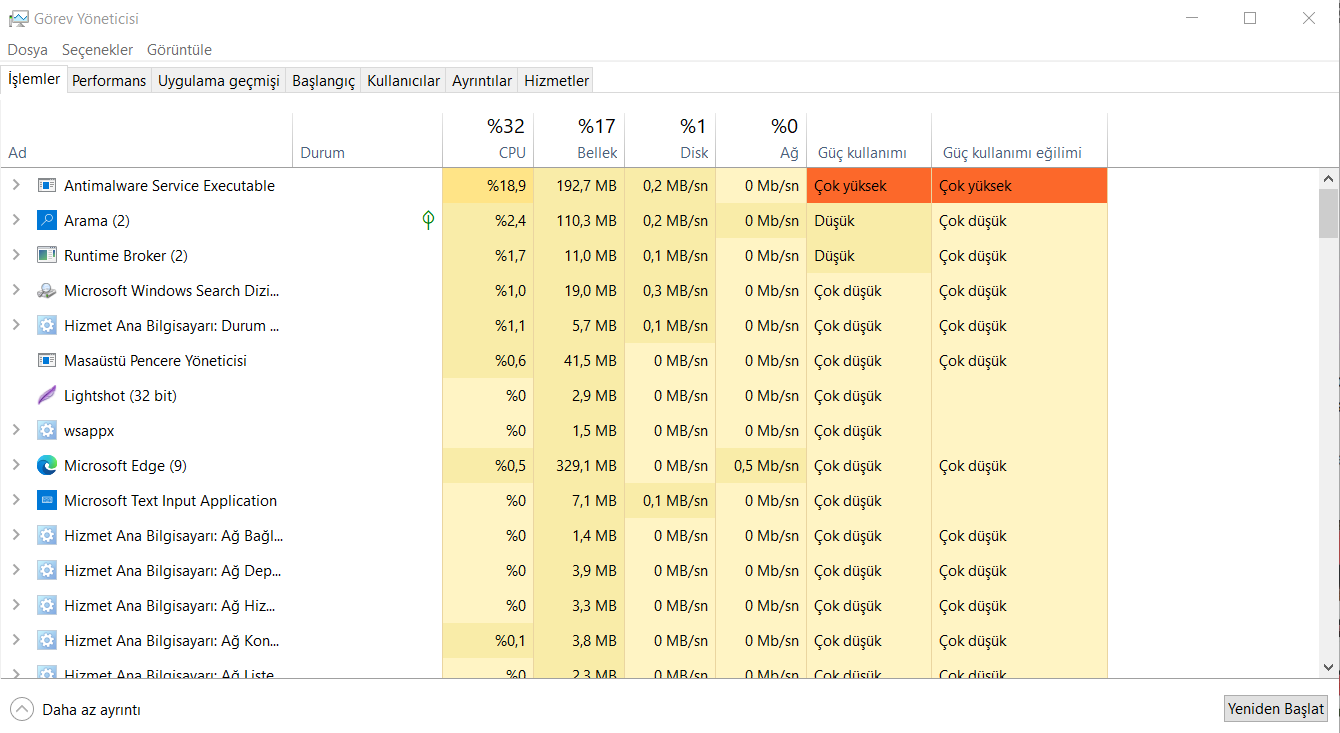Image resolution: width=1340 pixels, height=733 pixels.
Task: Click the Masaüstü Pencere Yöneticisi icon
Action: [47, 361]
